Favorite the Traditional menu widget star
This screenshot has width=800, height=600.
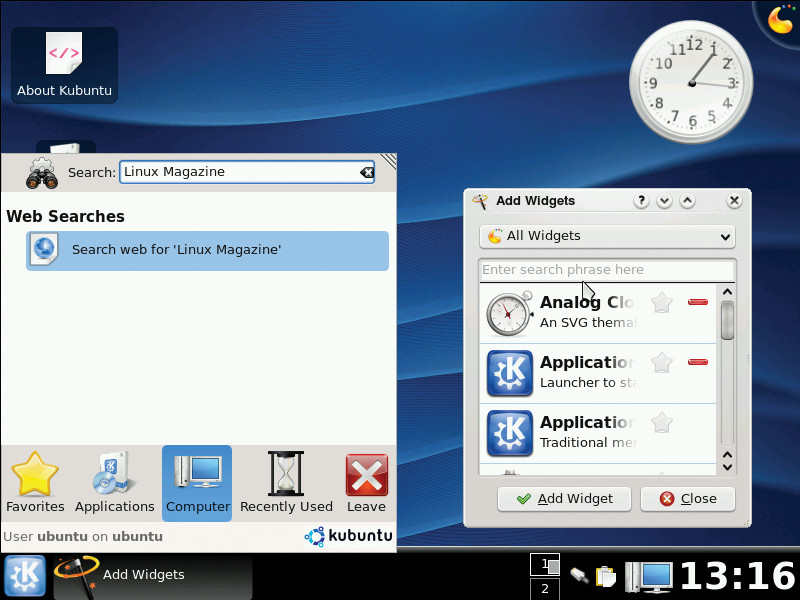[x=662, y=423]
